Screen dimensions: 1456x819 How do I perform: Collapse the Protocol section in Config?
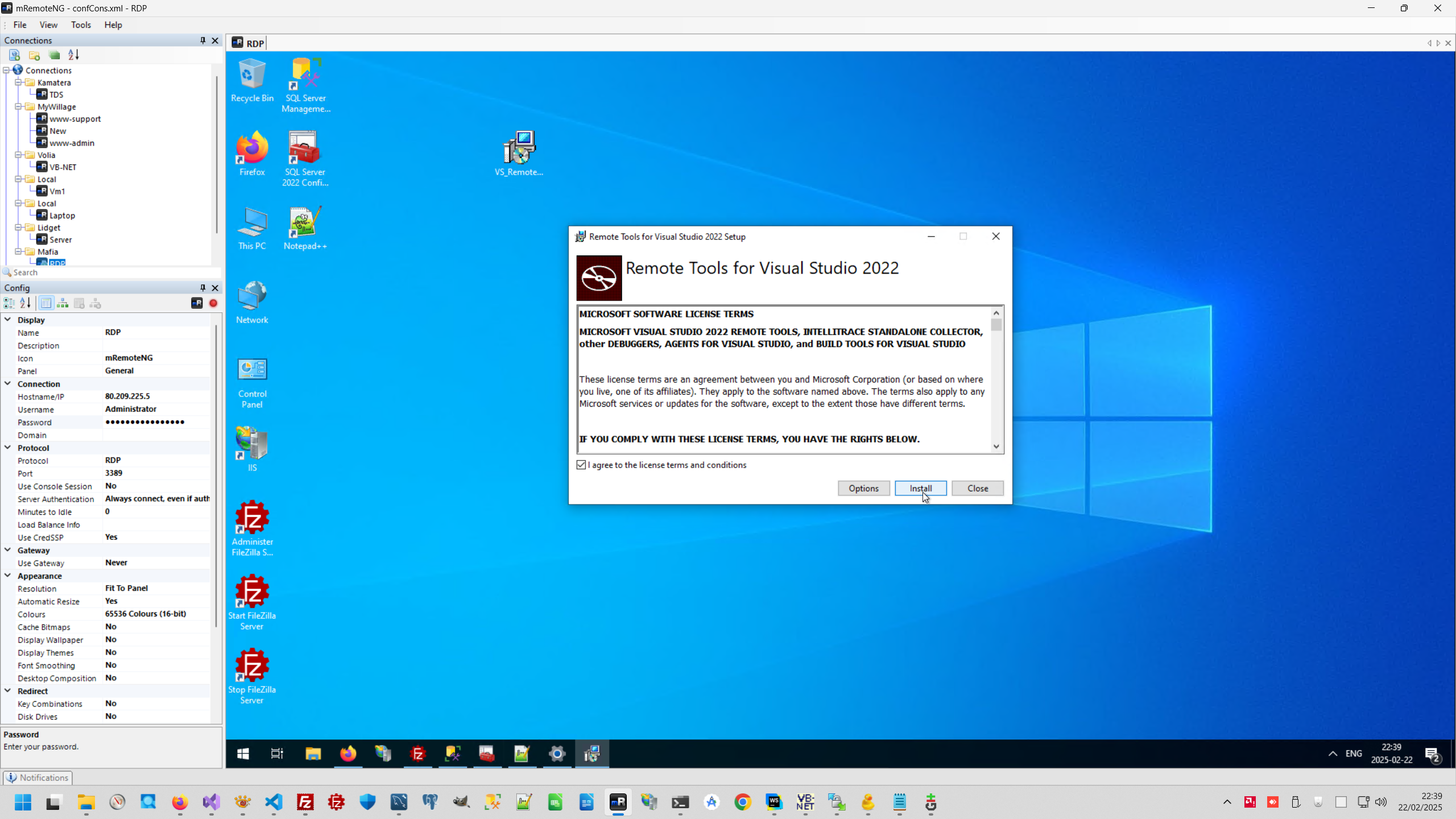pos(8,448)
